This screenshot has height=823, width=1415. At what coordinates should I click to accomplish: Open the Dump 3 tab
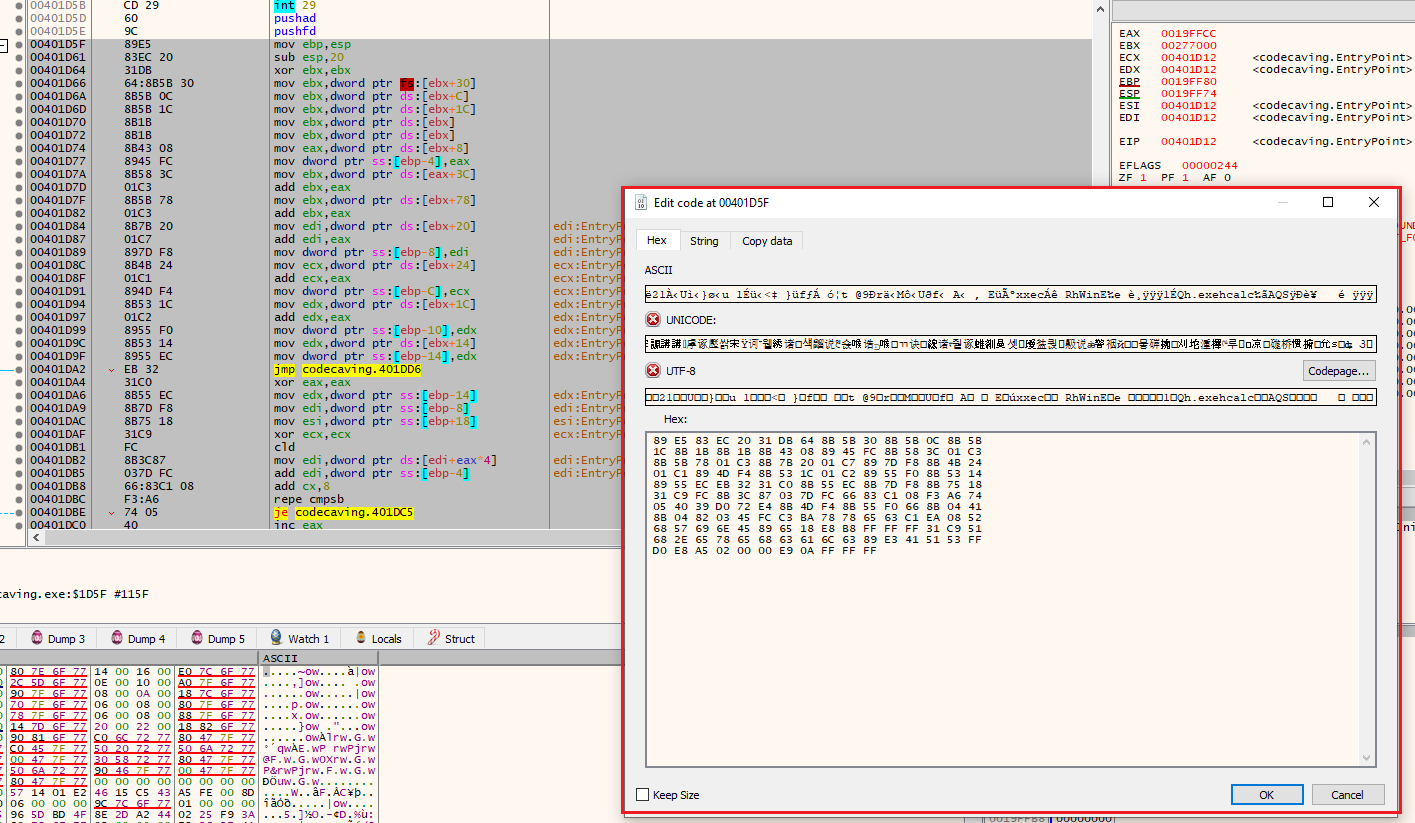[x=58, y=638]
